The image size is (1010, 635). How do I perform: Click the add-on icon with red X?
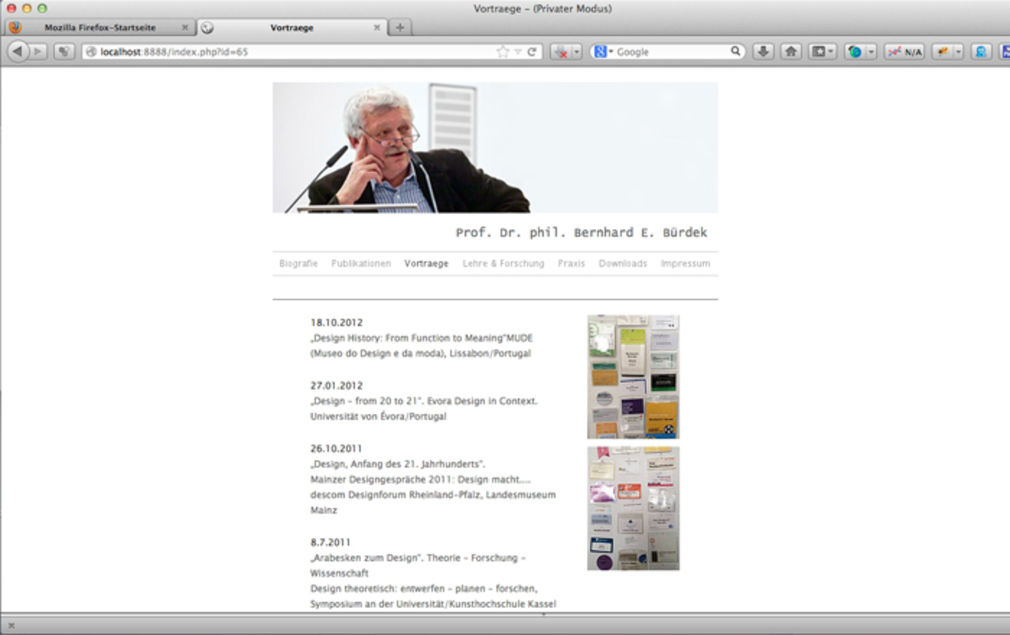(561, 52)
